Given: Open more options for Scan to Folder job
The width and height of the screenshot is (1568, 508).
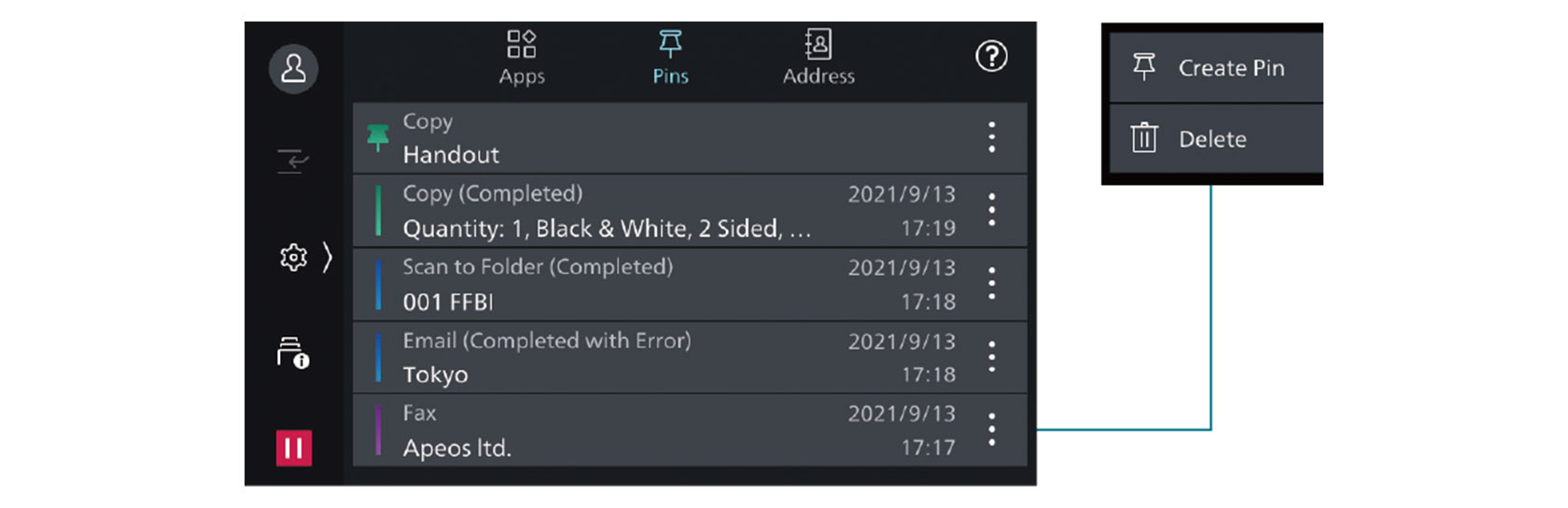Looking at the screenshot, I should (991, 283).
